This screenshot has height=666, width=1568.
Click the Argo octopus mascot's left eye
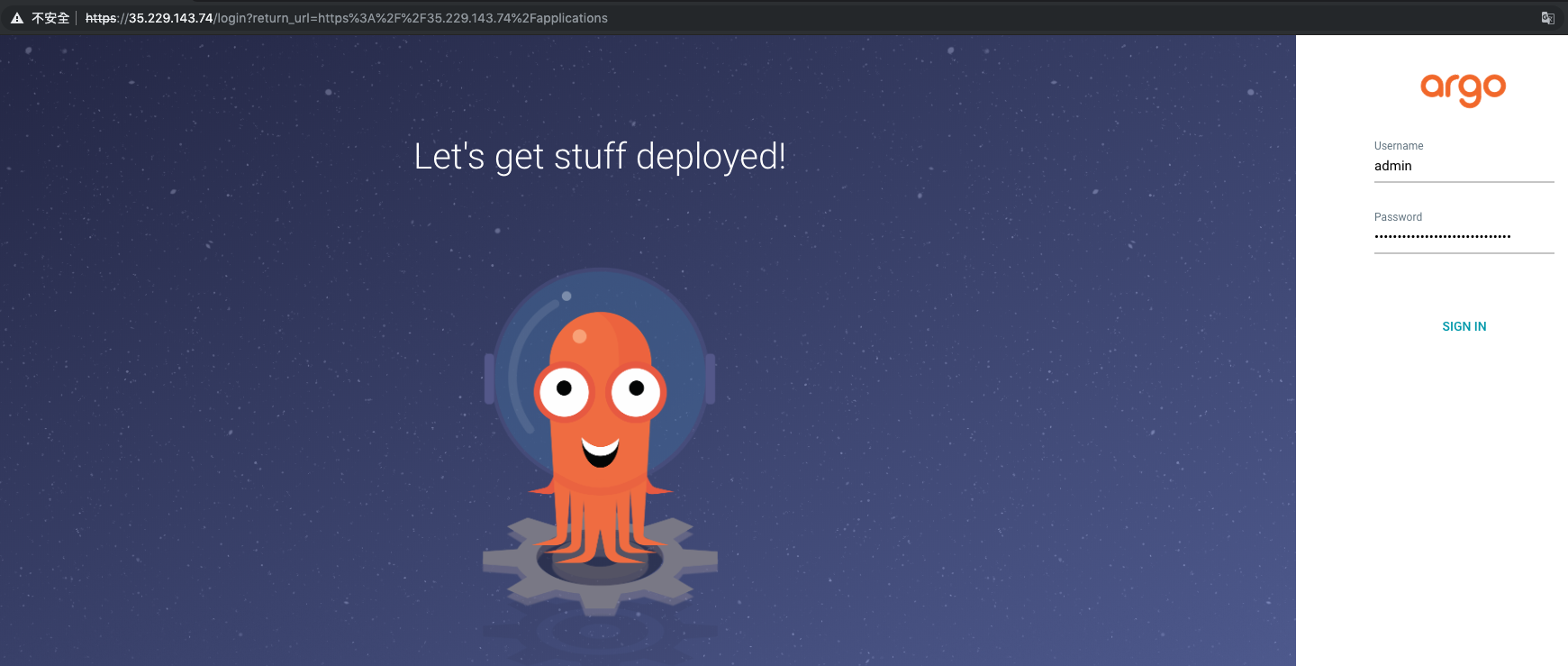[x=564, y=390]
